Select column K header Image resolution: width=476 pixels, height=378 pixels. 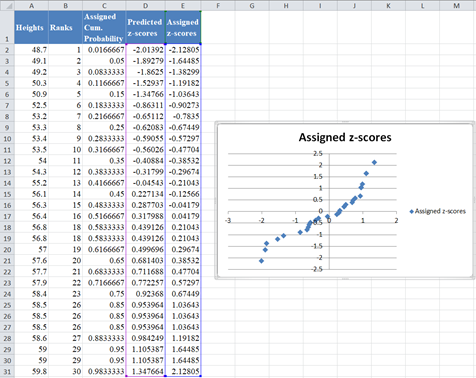pos(388,5)
